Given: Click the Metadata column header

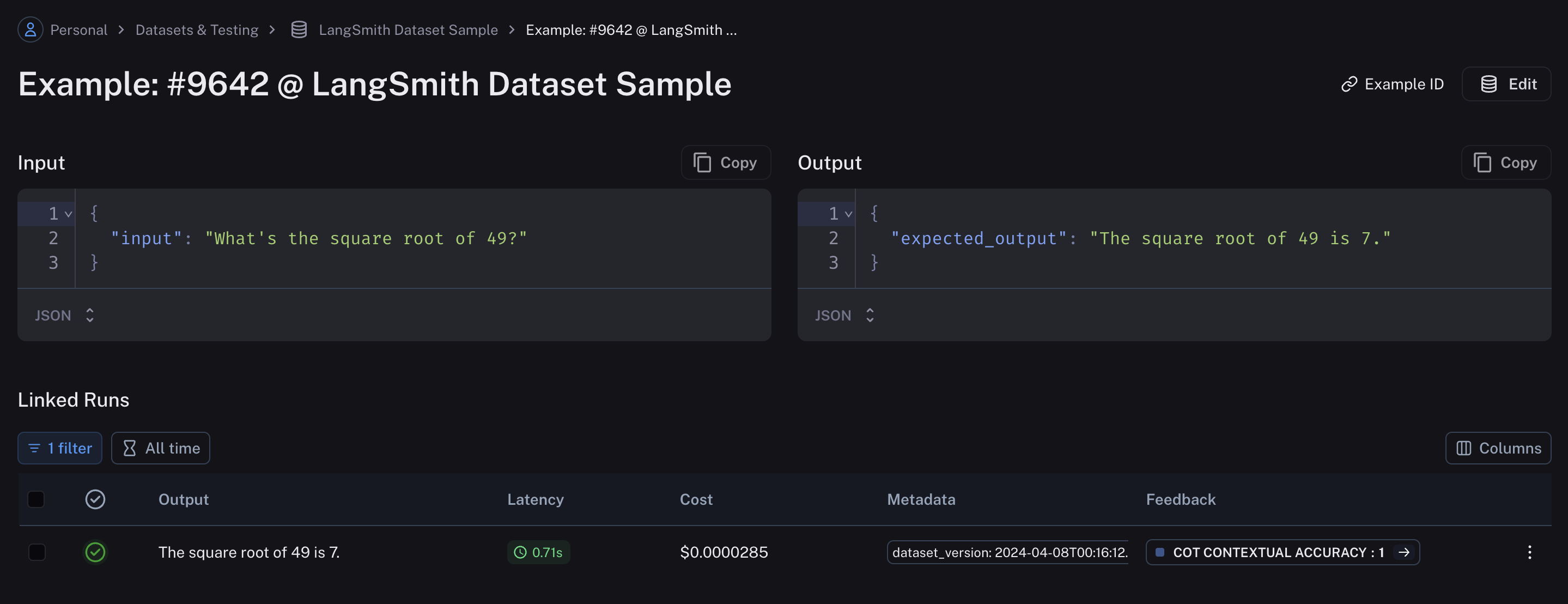Looking at the screenshot, I should click(x=921, y=499).
